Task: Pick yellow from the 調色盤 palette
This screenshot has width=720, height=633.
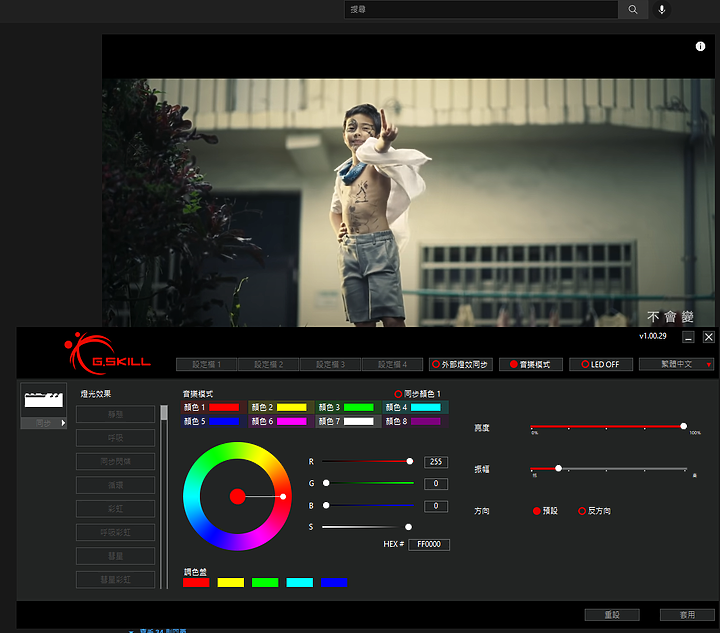Action: coord(231,583)
